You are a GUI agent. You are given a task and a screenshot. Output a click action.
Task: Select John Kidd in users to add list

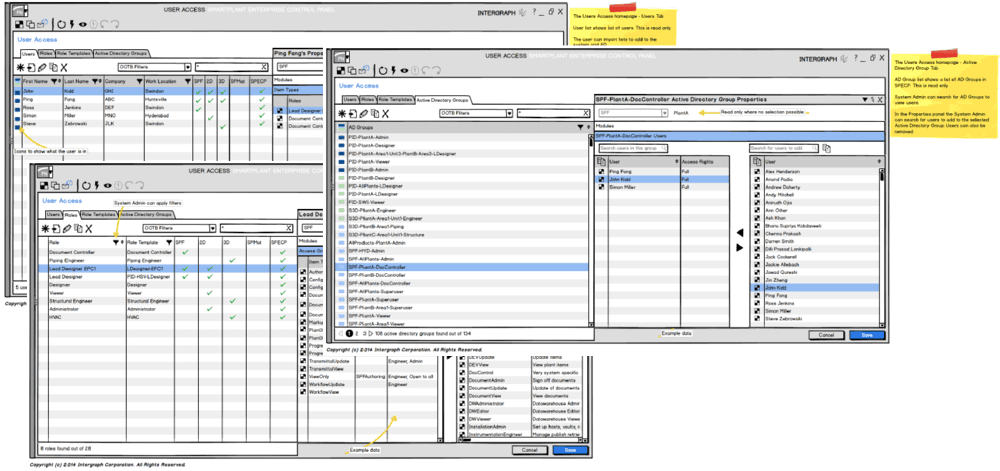coord(814,288)
